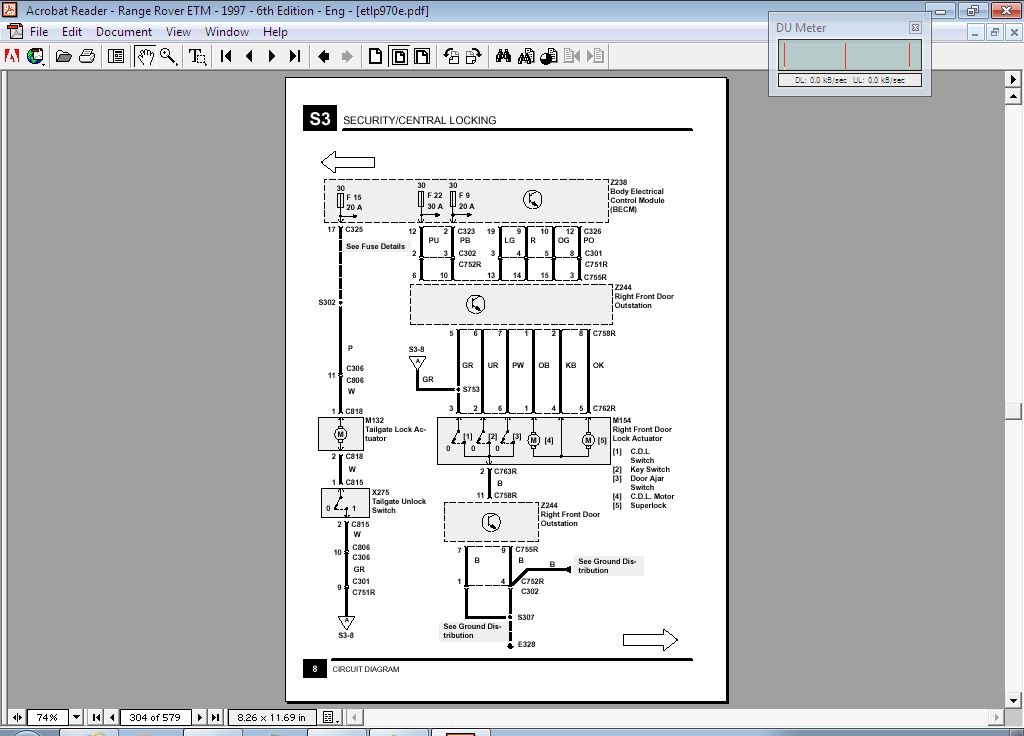
Task: Go to next page via toolbar
Action: click(x=272, y=56)
